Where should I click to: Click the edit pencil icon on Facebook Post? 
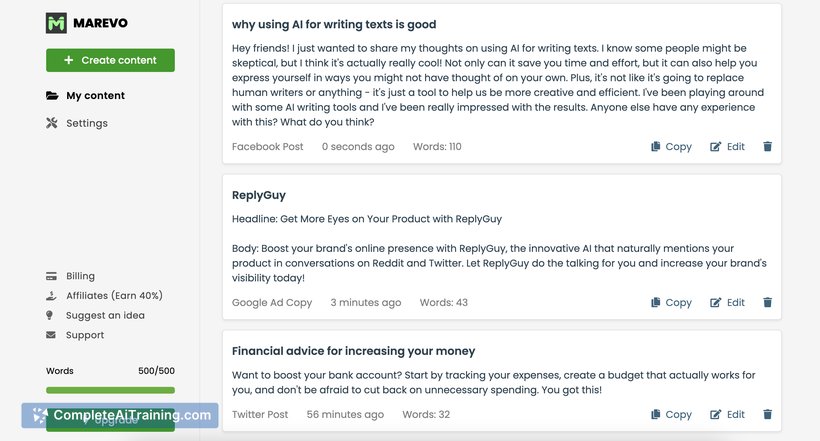715,146
